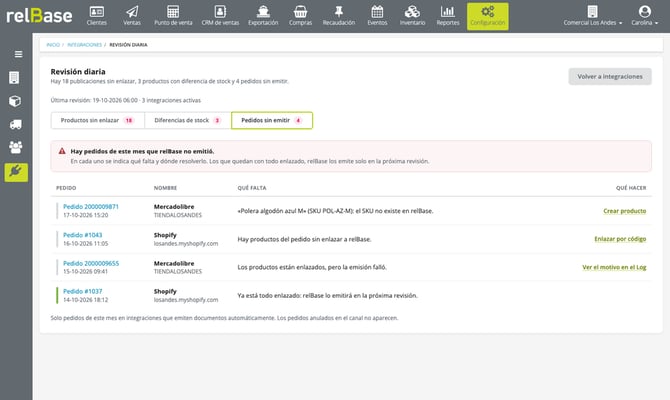The image size is (670, 400).
Task: Click the PEDIDO column header
Action: [x=66, y=188]
